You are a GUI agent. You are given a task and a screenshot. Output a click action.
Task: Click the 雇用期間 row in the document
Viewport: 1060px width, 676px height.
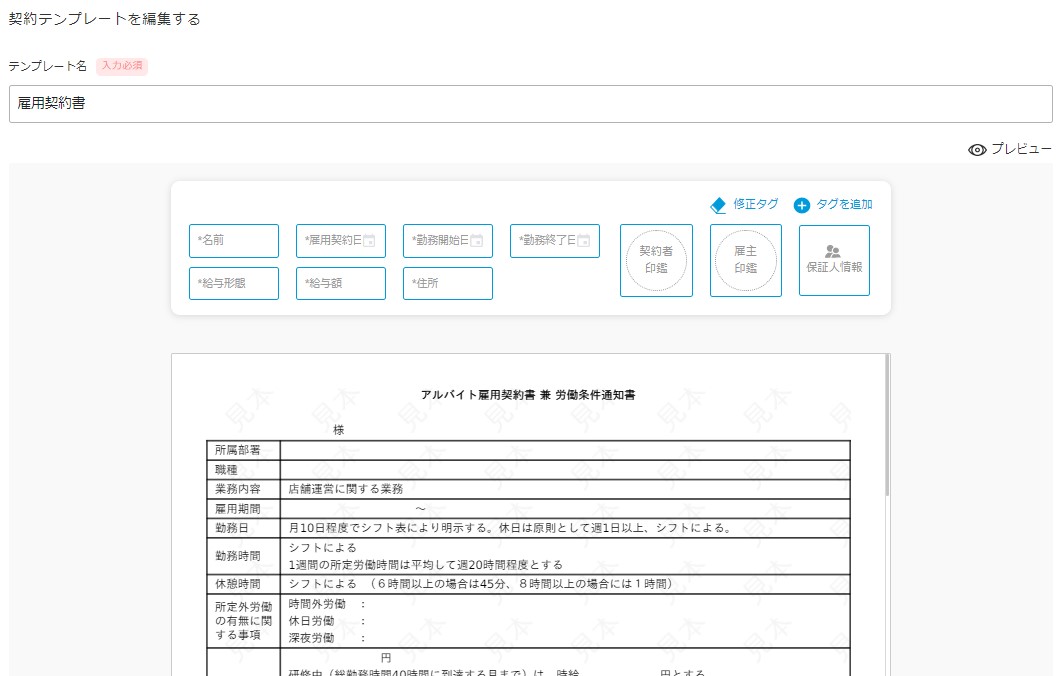point(528,509)
